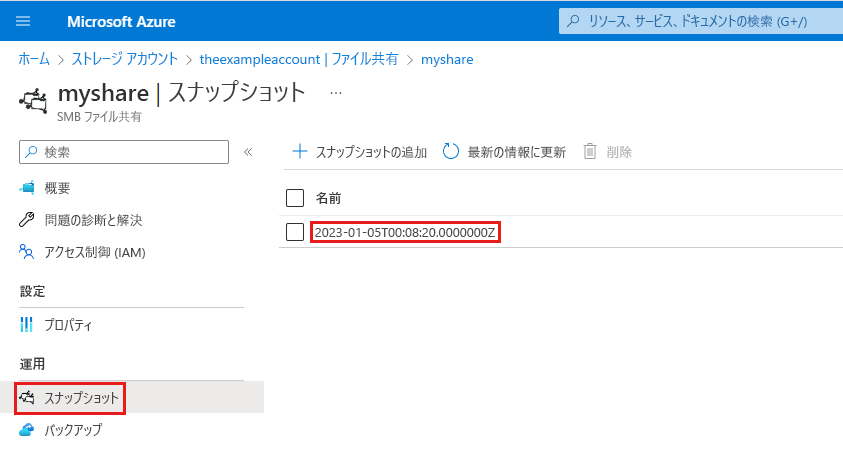
Task: Go to ホーム breadcrumb link
Action: pos(34,59)
